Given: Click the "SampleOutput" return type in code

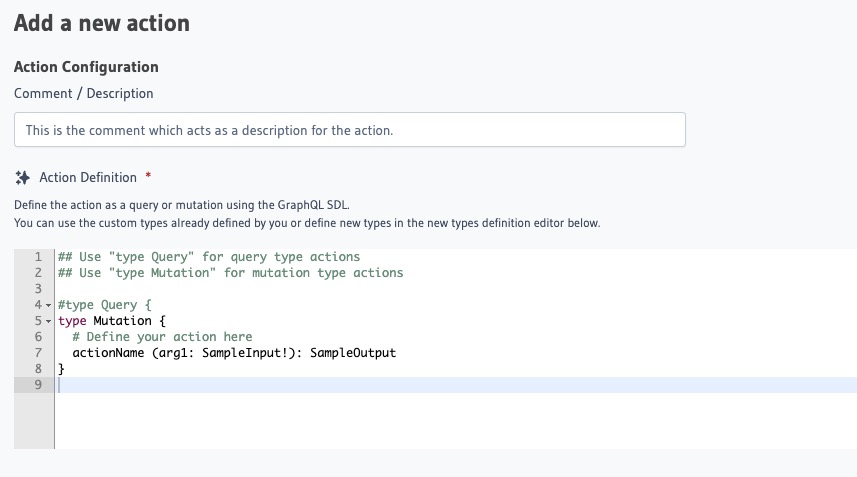Looking at the screenshot, I should click(353, 353).
